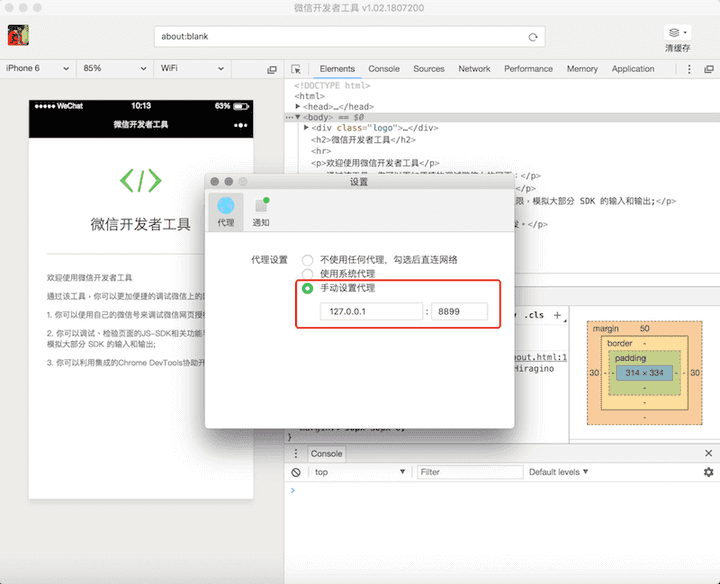
Task: Click the user avatar in top-left
Action: [x=18, y=35]
